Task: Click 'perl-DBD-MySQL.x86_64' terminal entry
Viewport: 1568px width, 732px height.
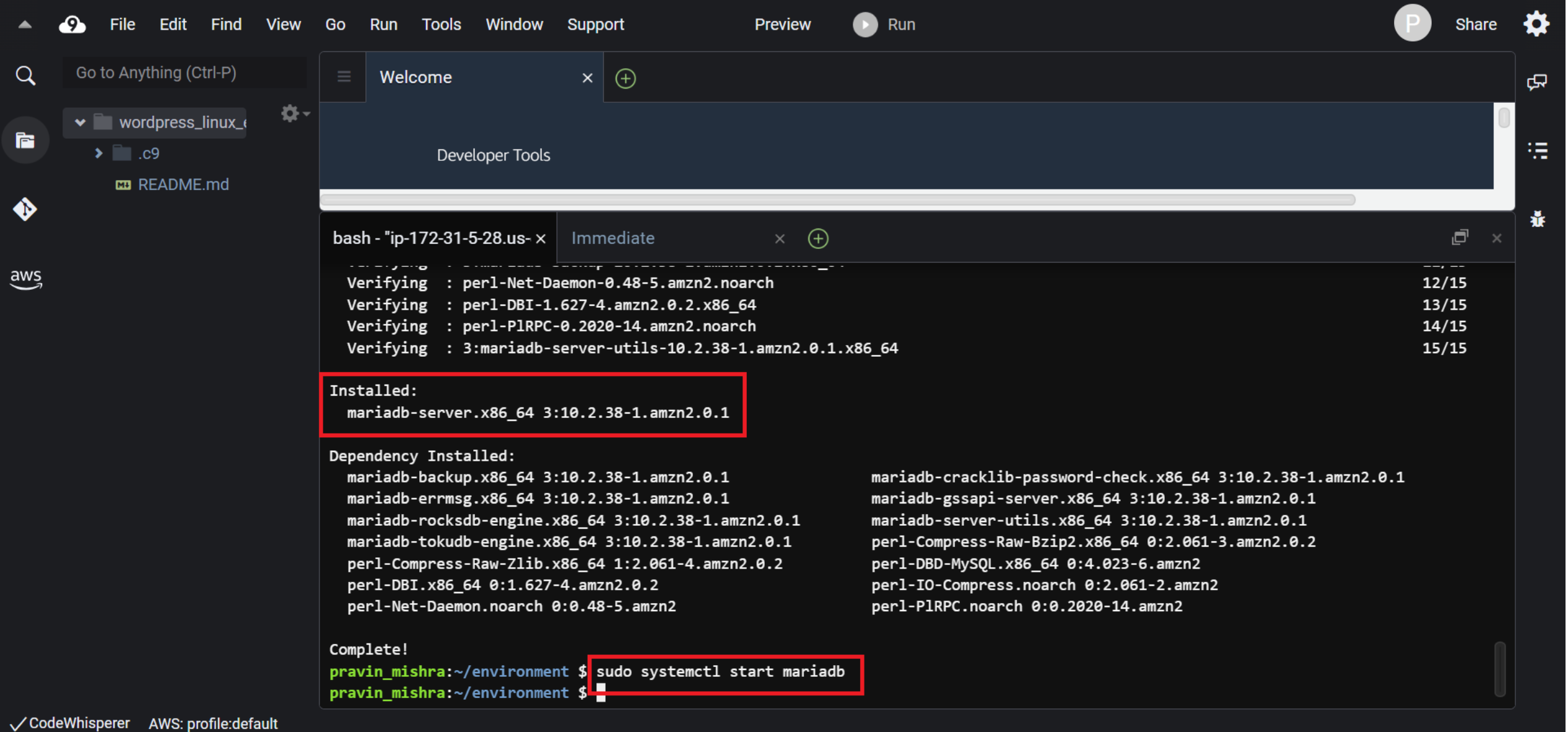Action: point(1035,564)
